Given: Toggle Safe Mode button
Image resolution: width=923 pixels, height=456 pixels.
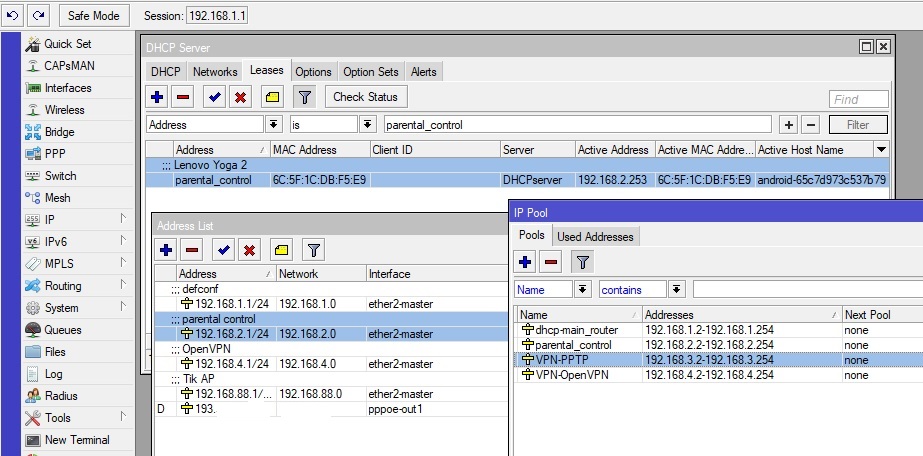Looking at the screenshot, I should coord(94,15).
